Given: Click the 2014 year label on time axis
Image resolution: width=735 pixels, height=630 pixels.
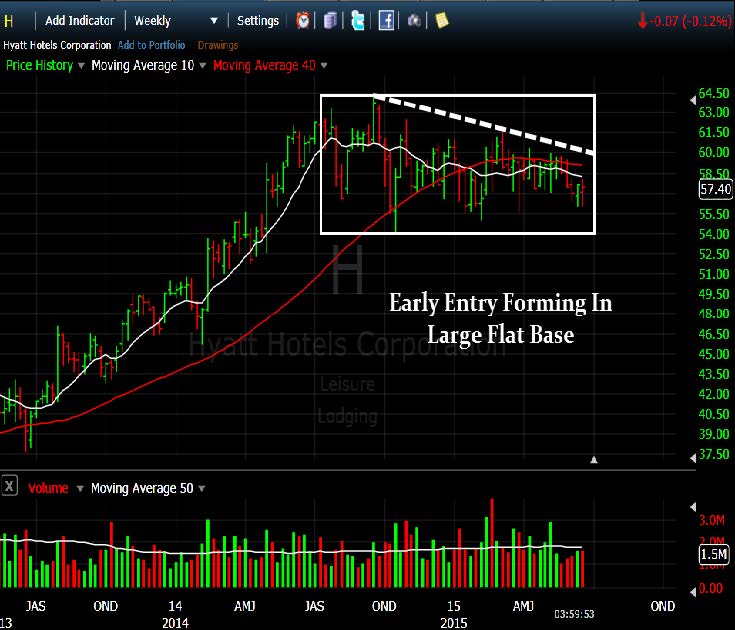Looking at the screenshot, I should tap(175, 622).
